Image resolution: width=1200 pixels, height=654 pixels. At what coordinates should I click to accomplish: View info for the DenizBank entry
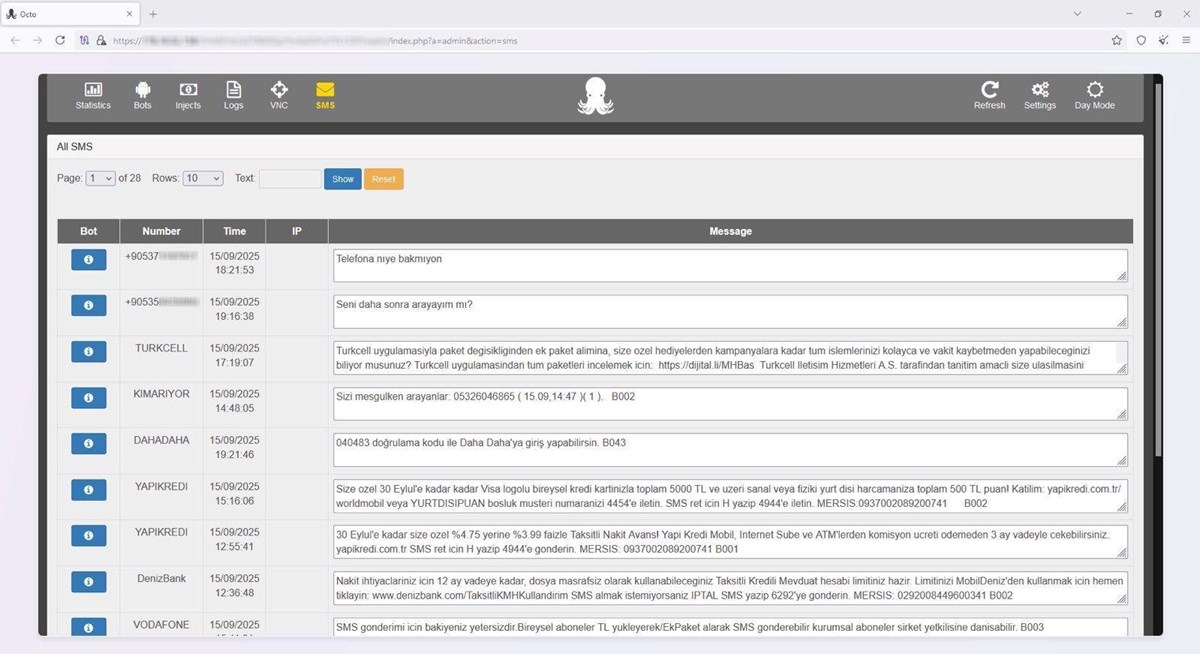(x=88, y=581)
